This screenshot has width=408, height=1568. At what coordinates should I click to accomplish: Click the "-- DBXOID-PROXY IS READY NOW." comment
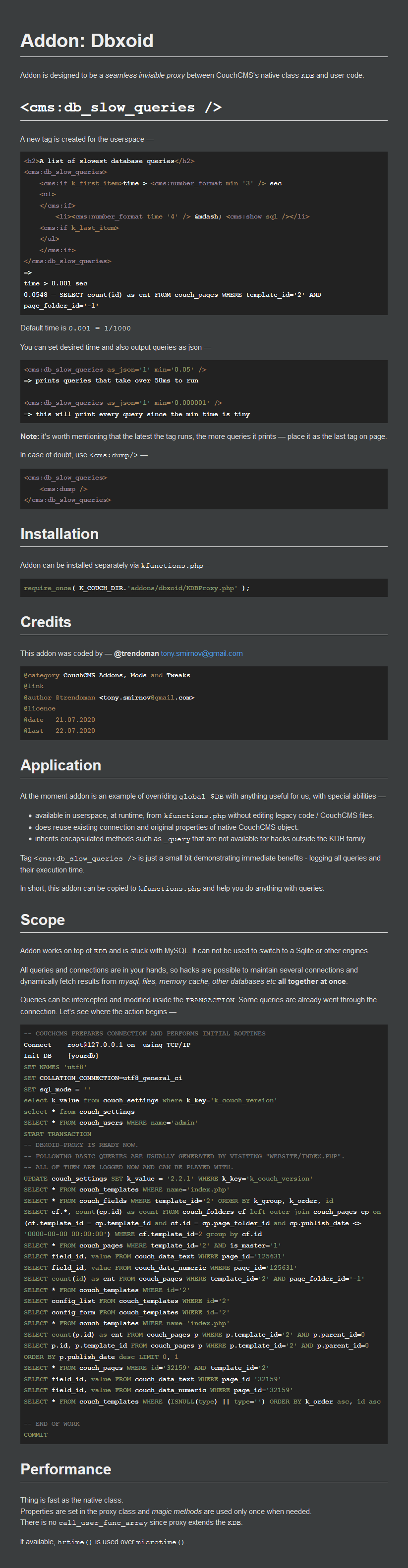coord(81,1145)
